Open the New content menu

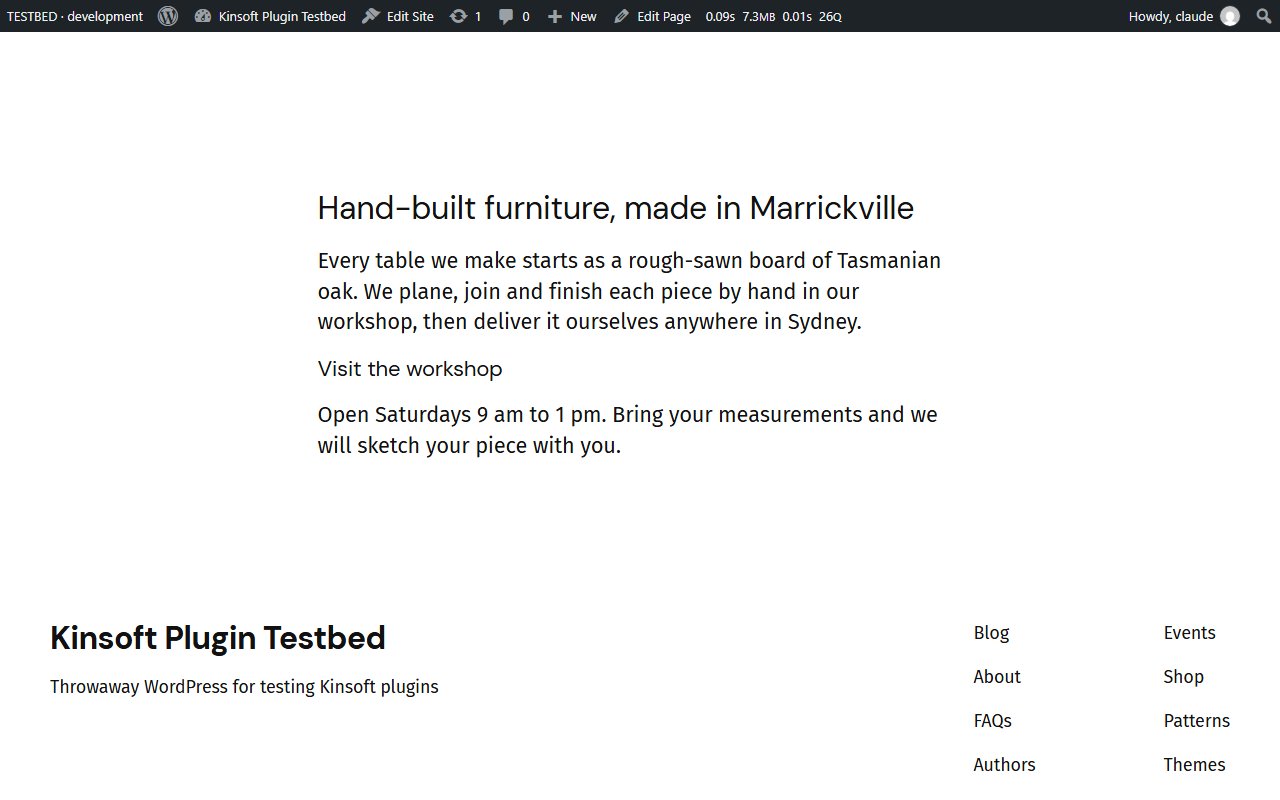(x=572, y=16)
